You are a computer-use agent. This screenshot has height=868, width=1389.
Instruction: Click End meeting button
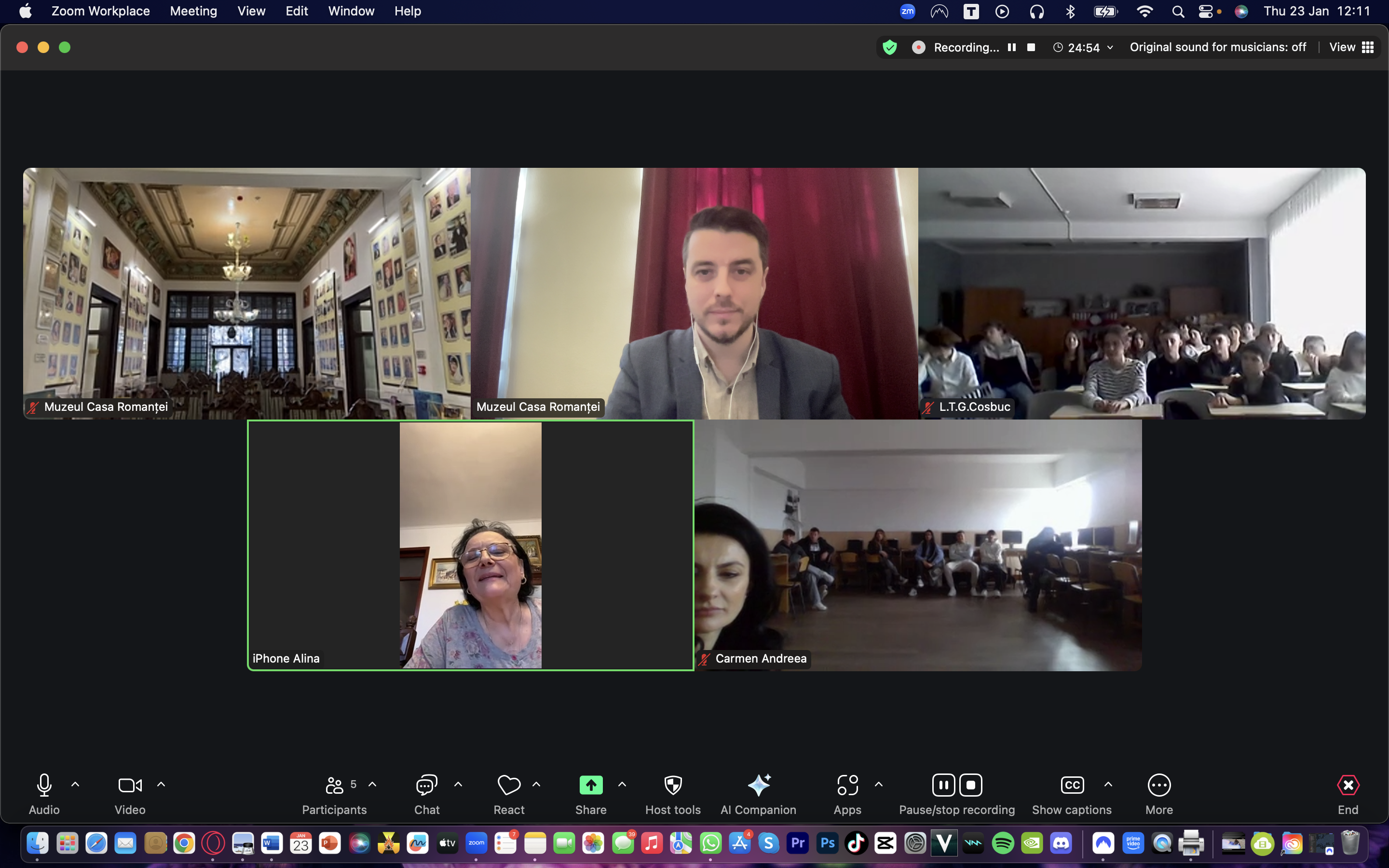[x=1348, y=785]
